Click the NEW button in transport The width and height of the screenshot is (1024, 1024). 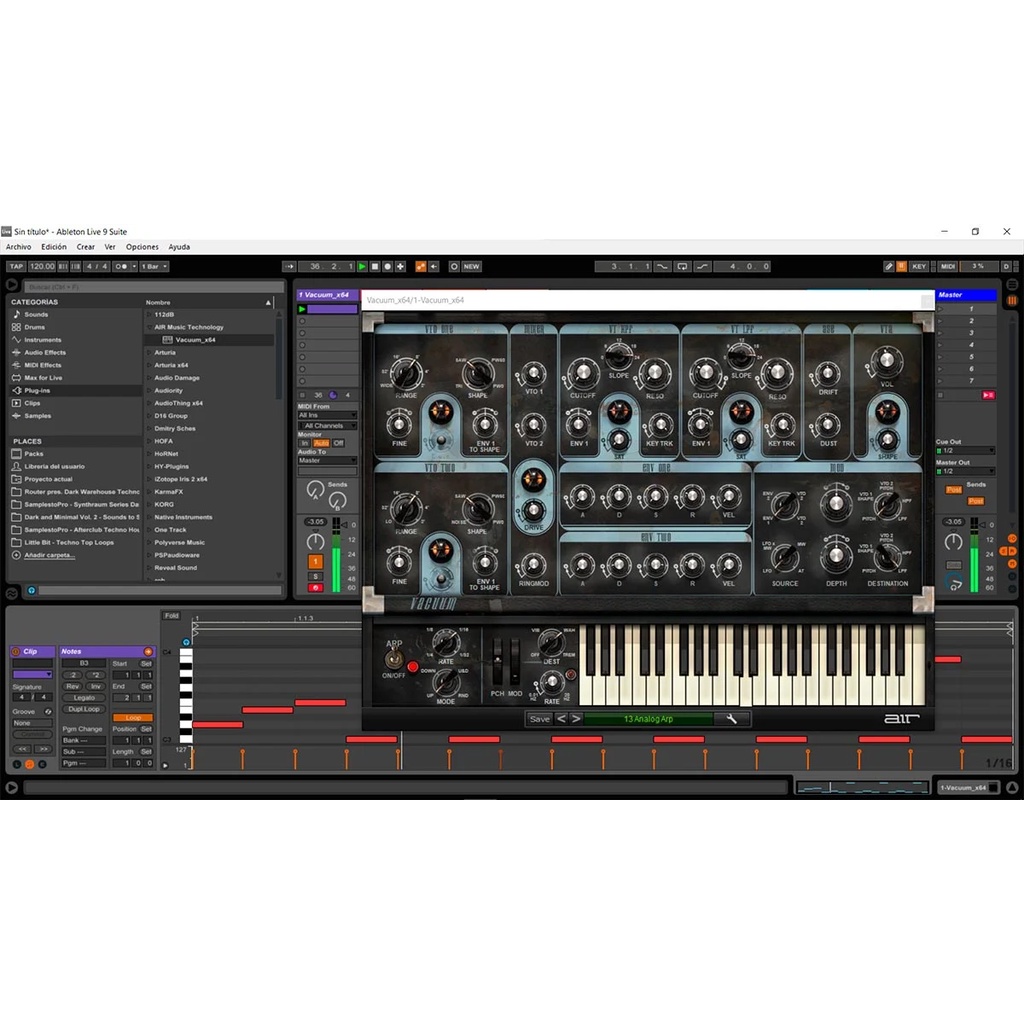click(x=472, y=266)
